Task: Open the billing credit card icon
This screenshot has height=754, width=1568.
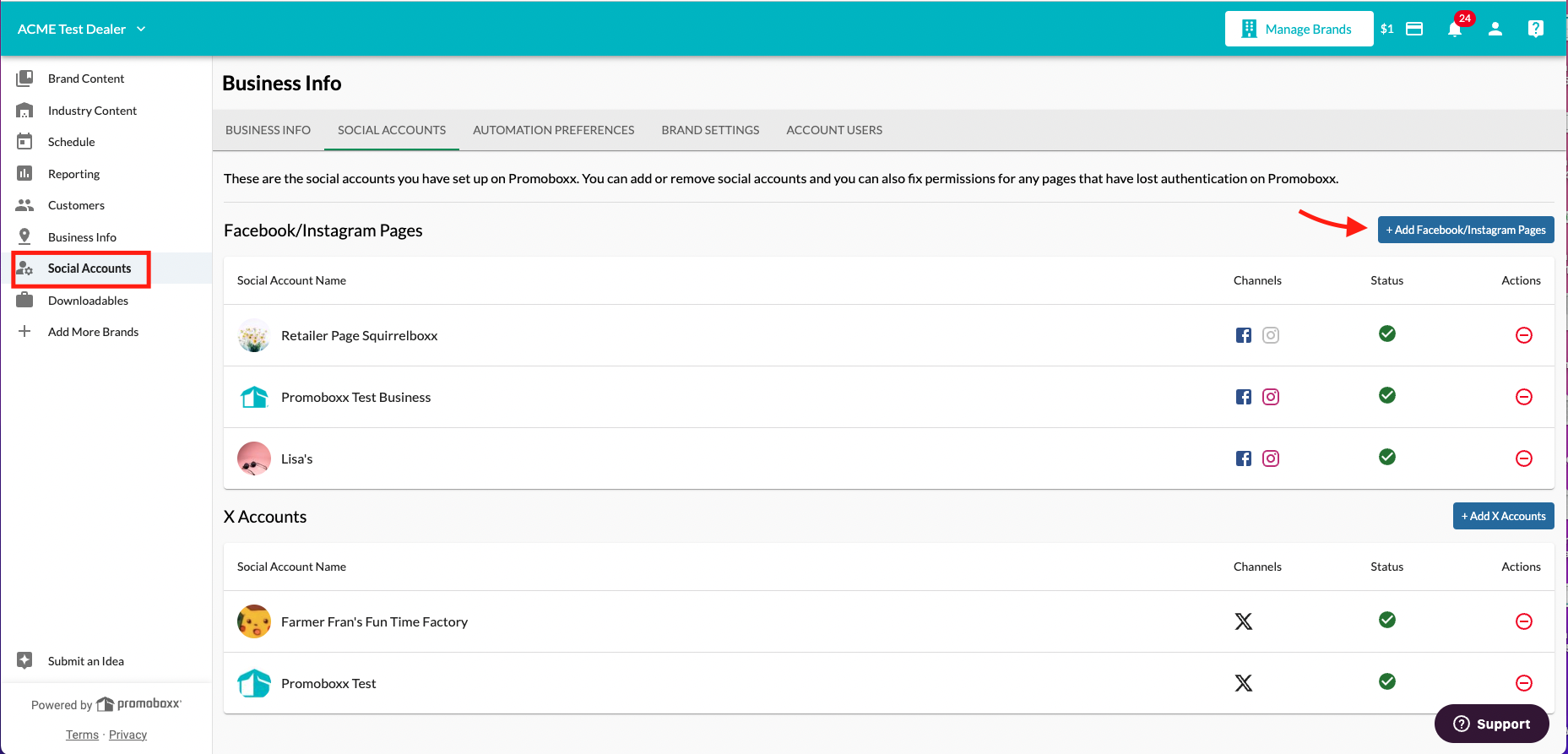Action: coord(1414,29)
